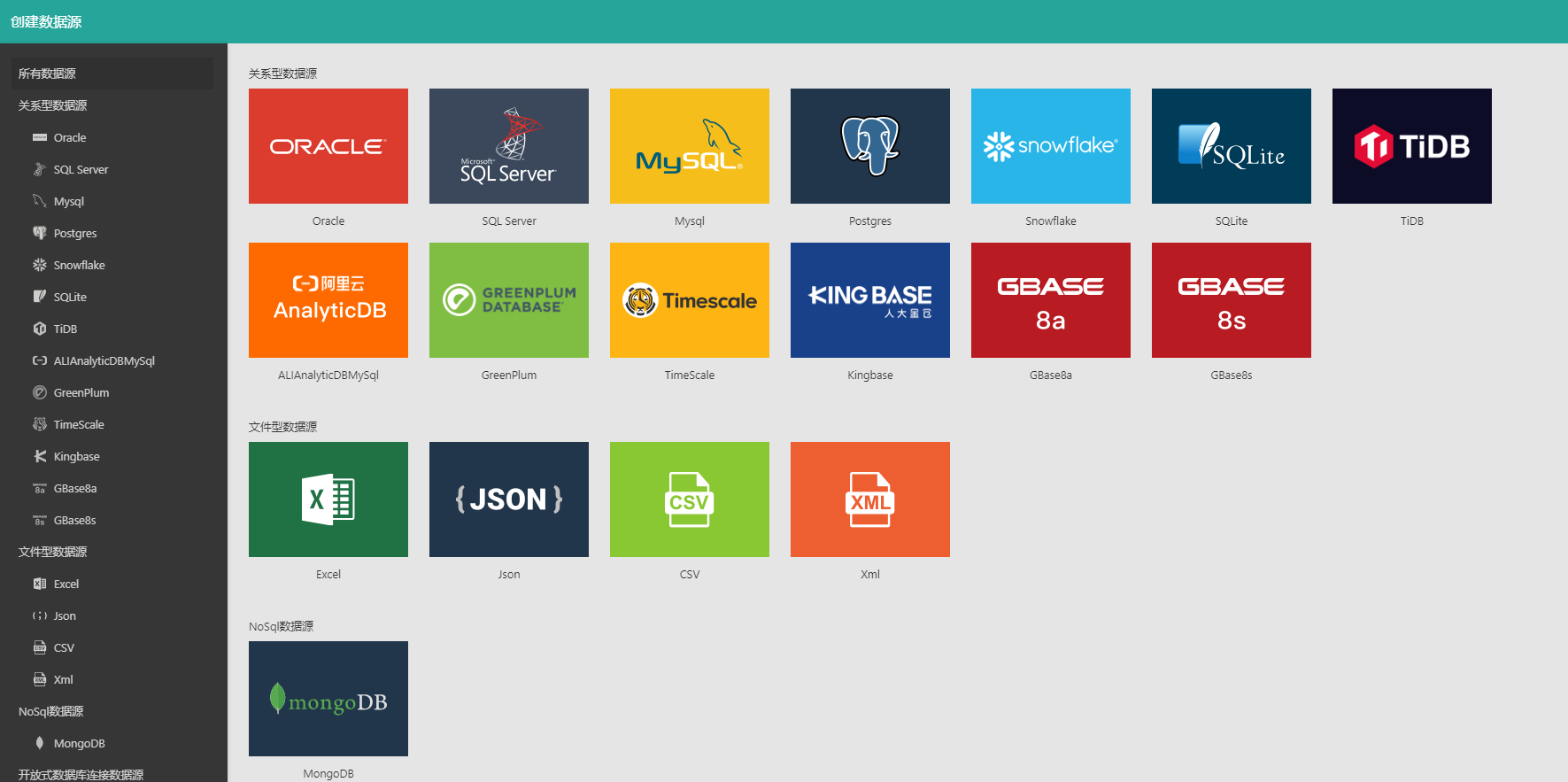Select the GBase 8s tile

coord(1232,300)
